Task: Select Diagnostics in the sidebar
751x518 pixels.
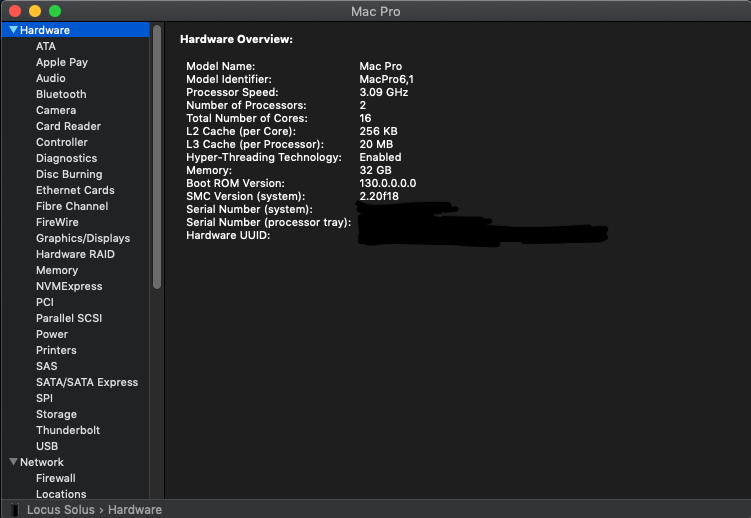Action: pos(67,158)
